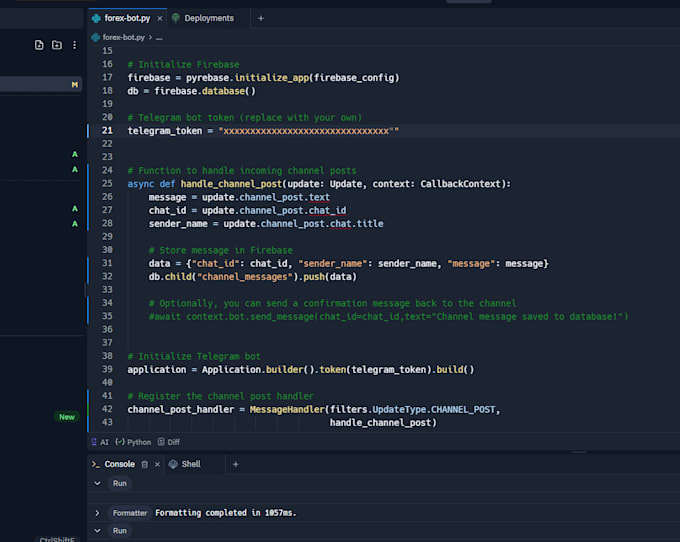This screenshot has width=680, height=542.
Task: Click the Shell tab icon
Action: [173, 464]
